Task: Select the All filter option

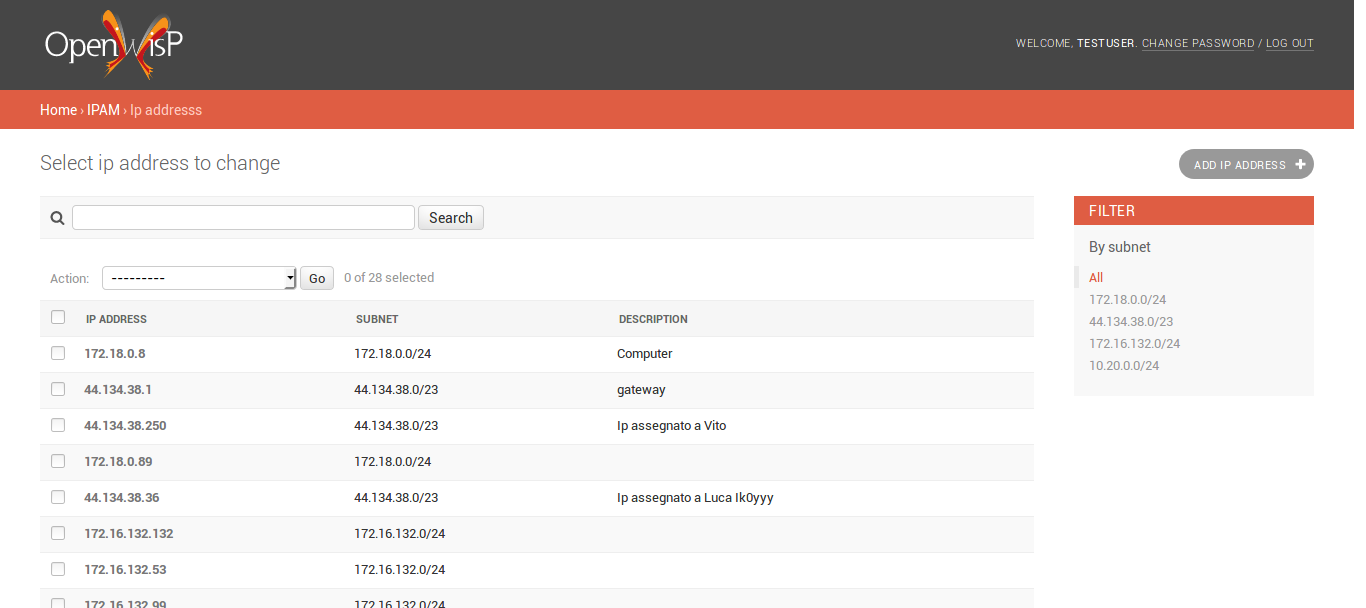Action: pyautogui.click(x=1096, y=277)
